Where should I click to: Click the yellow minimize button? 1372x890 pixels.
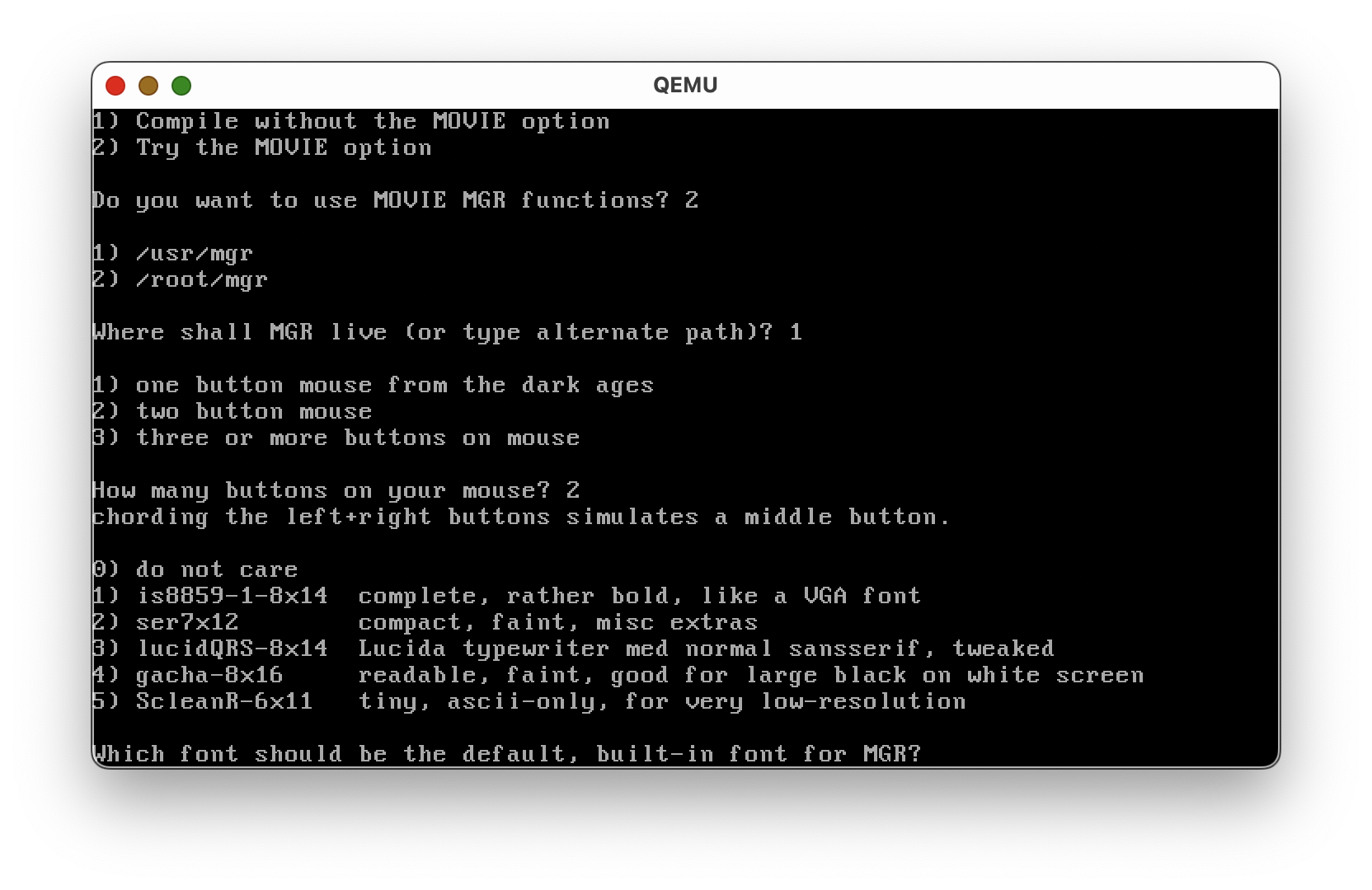pyautogui.click(x=148, y=85)
